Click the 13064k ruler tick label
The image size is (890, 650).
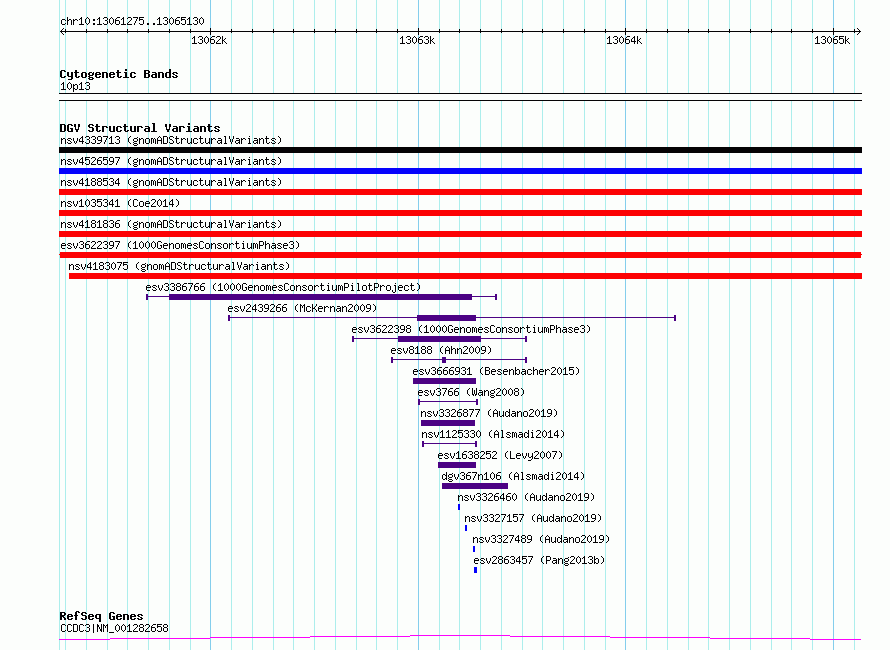(624, 40)
